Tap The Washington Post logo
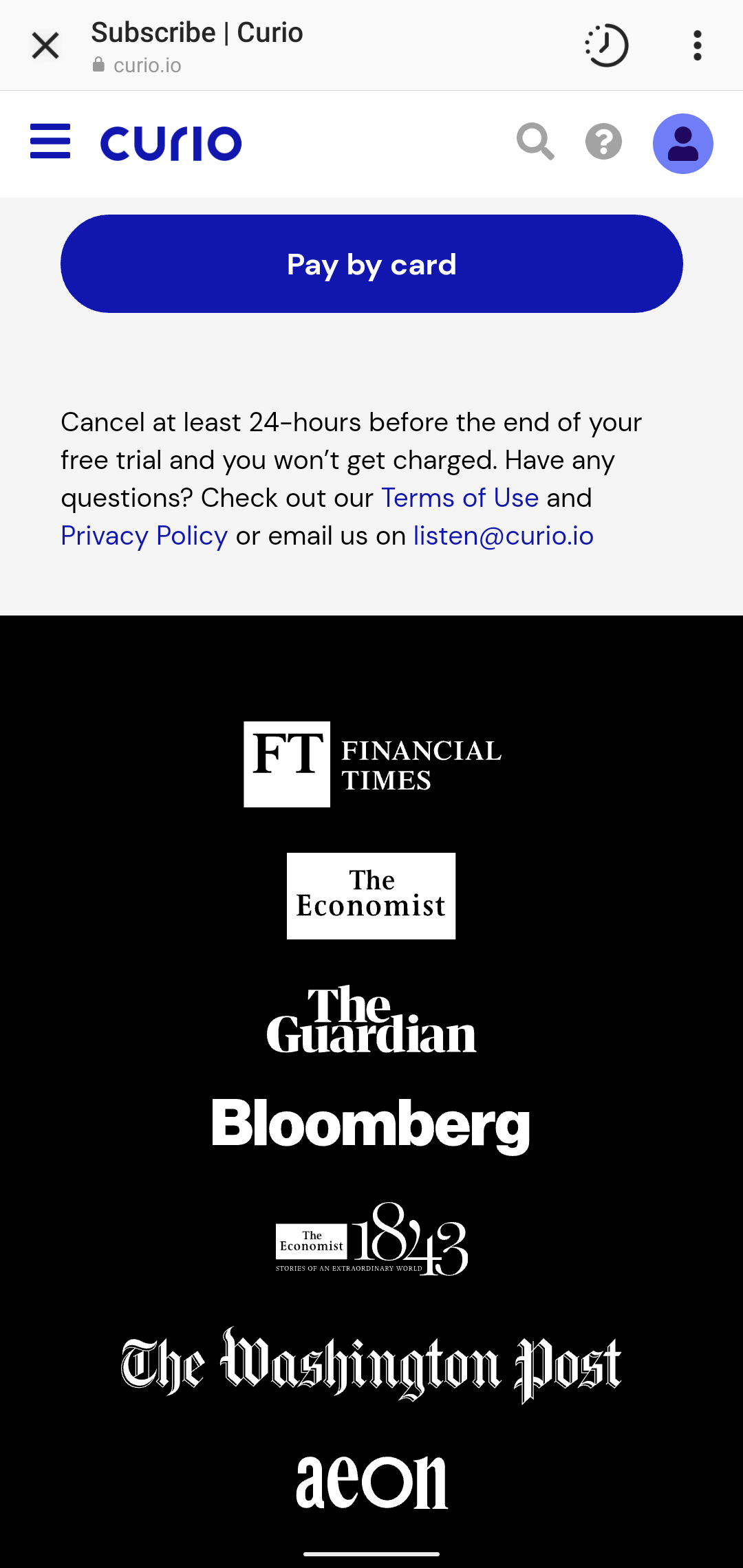 pos(371,1364)
